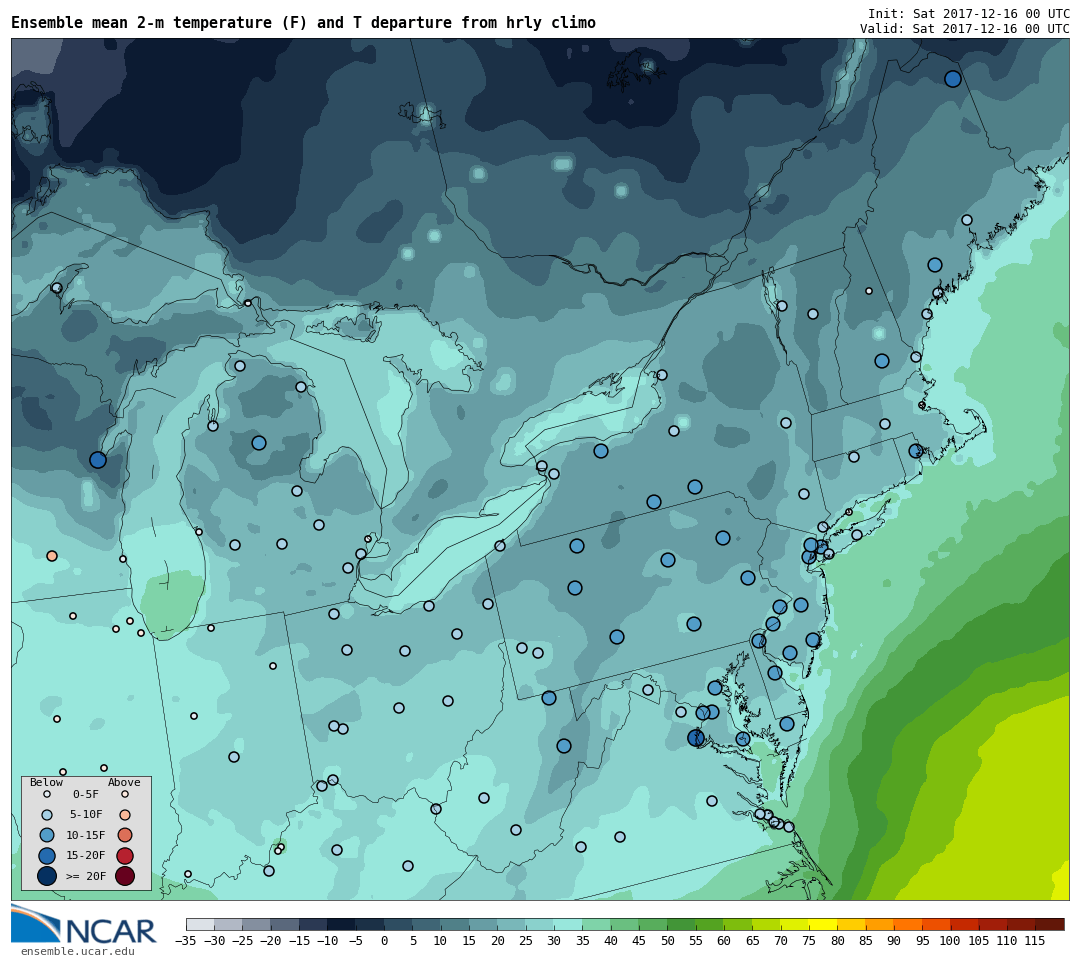Click the Init time text
1080x963 pixels.
pos(968,14)
